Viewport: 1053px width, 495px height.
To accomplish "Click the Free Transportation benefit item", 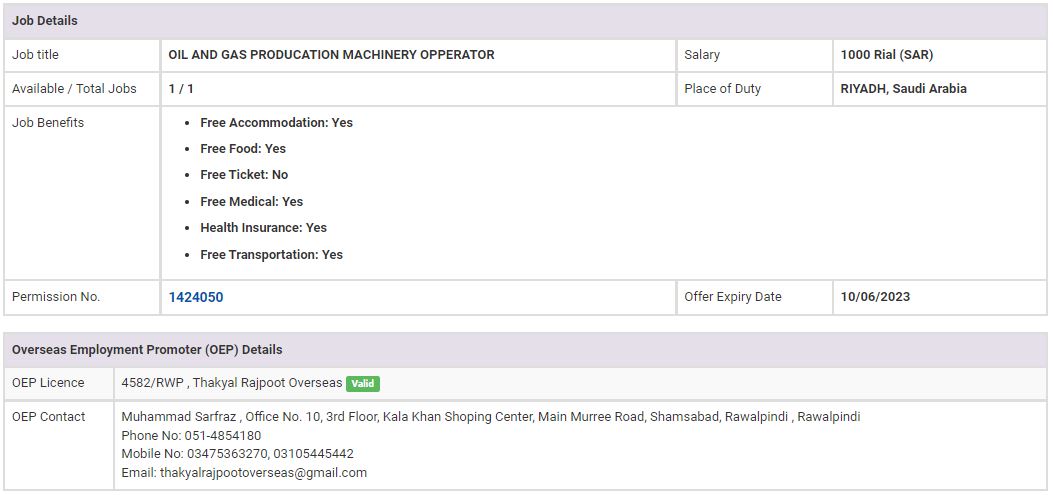I will (x=271, y=255).
